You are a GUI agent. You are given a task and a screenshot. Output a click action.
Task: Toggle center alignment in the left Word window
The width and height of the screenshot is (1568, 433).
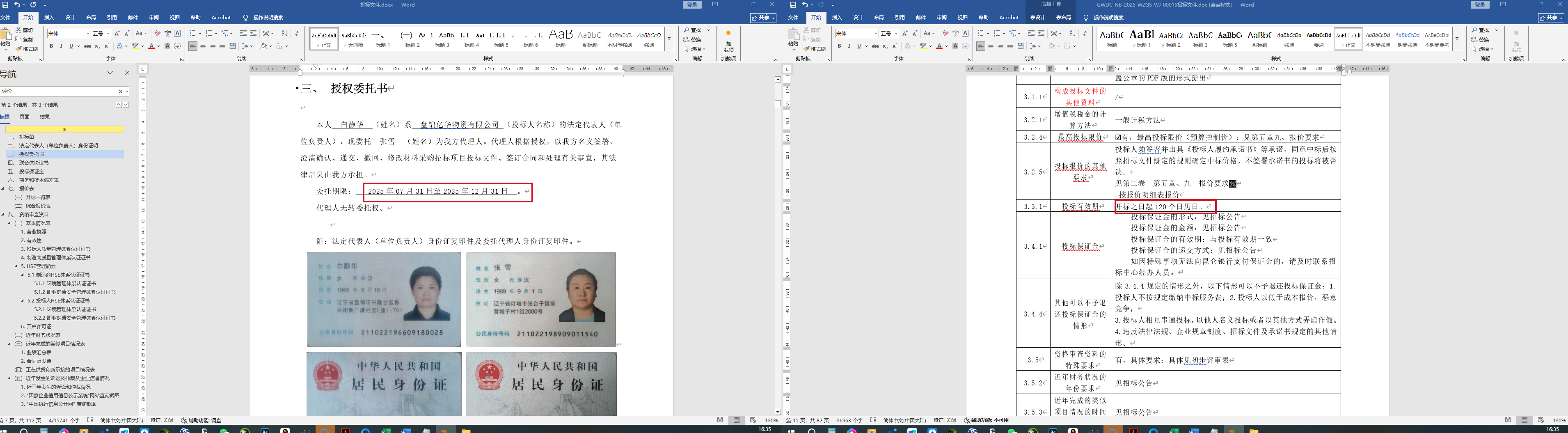[203, 46]
